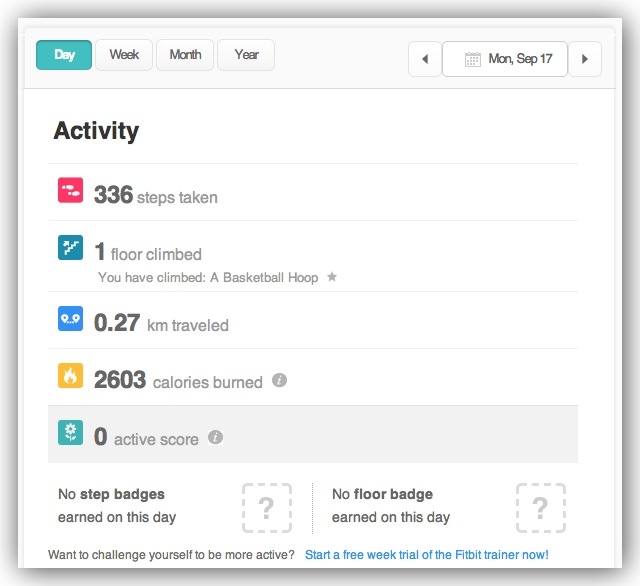
Task: Click the floors climbed stairs icon
Action: click(x=70, y=247)
